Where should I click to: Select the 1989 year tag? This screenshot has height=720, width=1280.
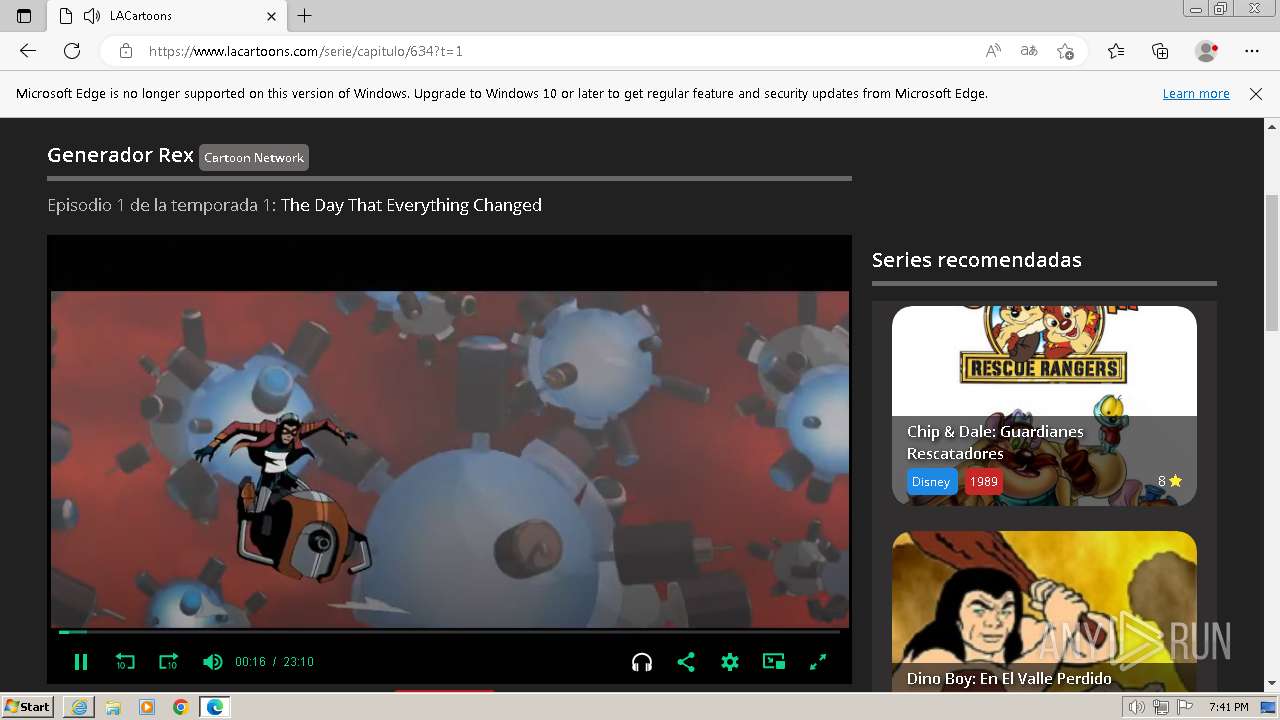984,482
